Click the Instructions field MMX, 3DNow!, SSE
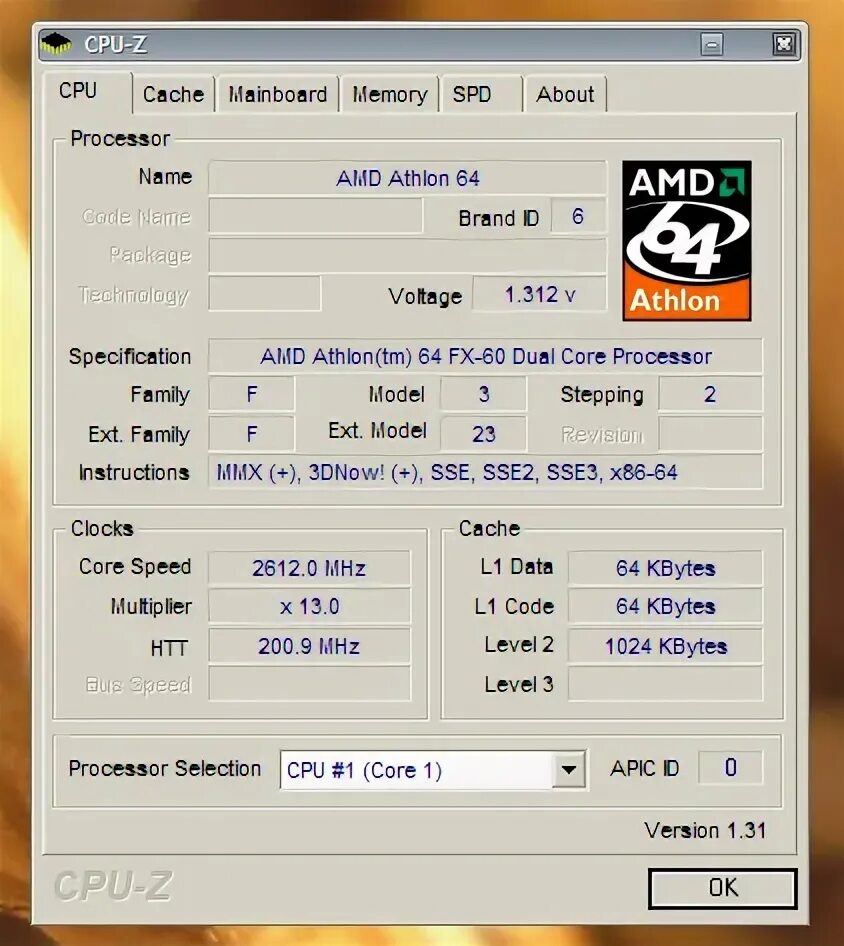Viewport: 844px width, 946px height. pyautogui.click(x=485, y=472)
